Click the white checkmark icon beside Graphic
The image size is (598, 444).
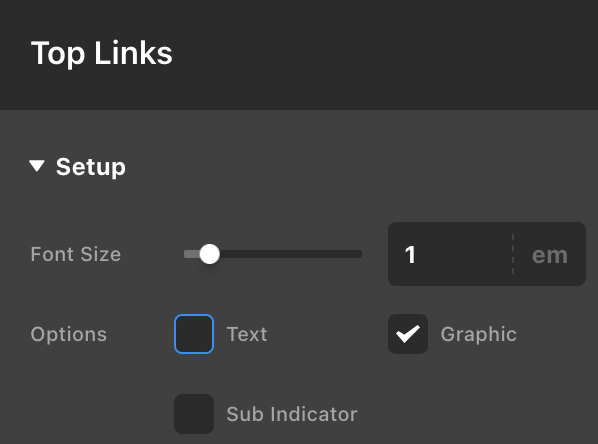(x=408, y=334)
